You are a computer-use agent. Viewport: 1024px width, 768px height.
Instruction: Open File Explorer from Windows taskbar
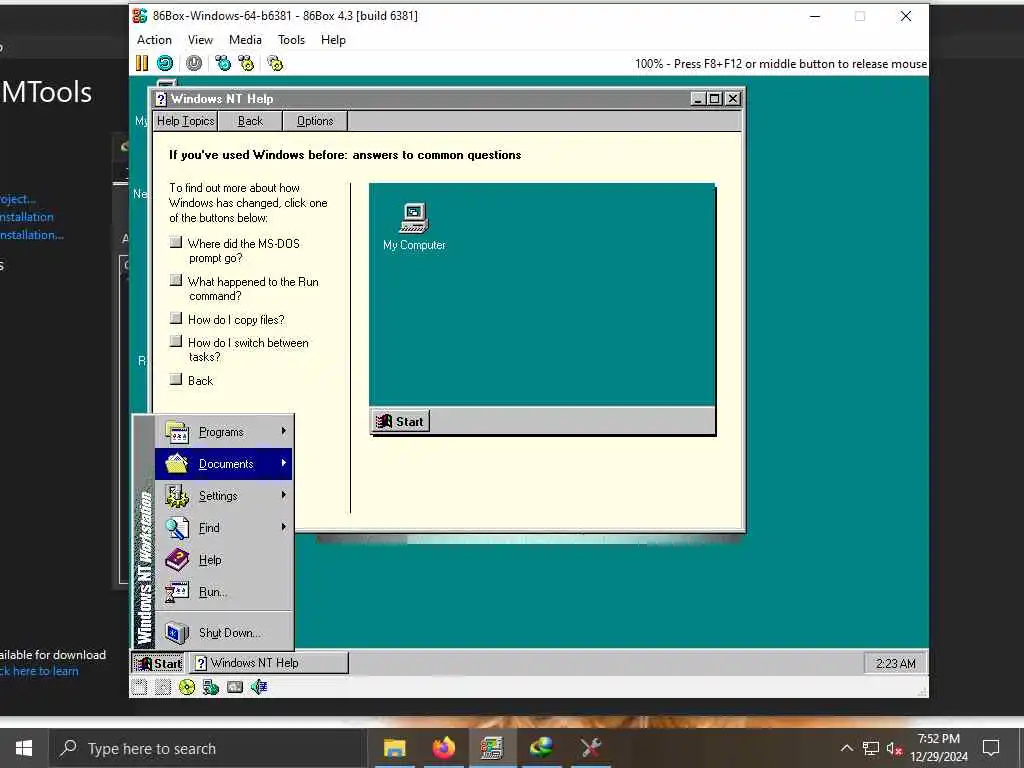(x=394, y=748)
